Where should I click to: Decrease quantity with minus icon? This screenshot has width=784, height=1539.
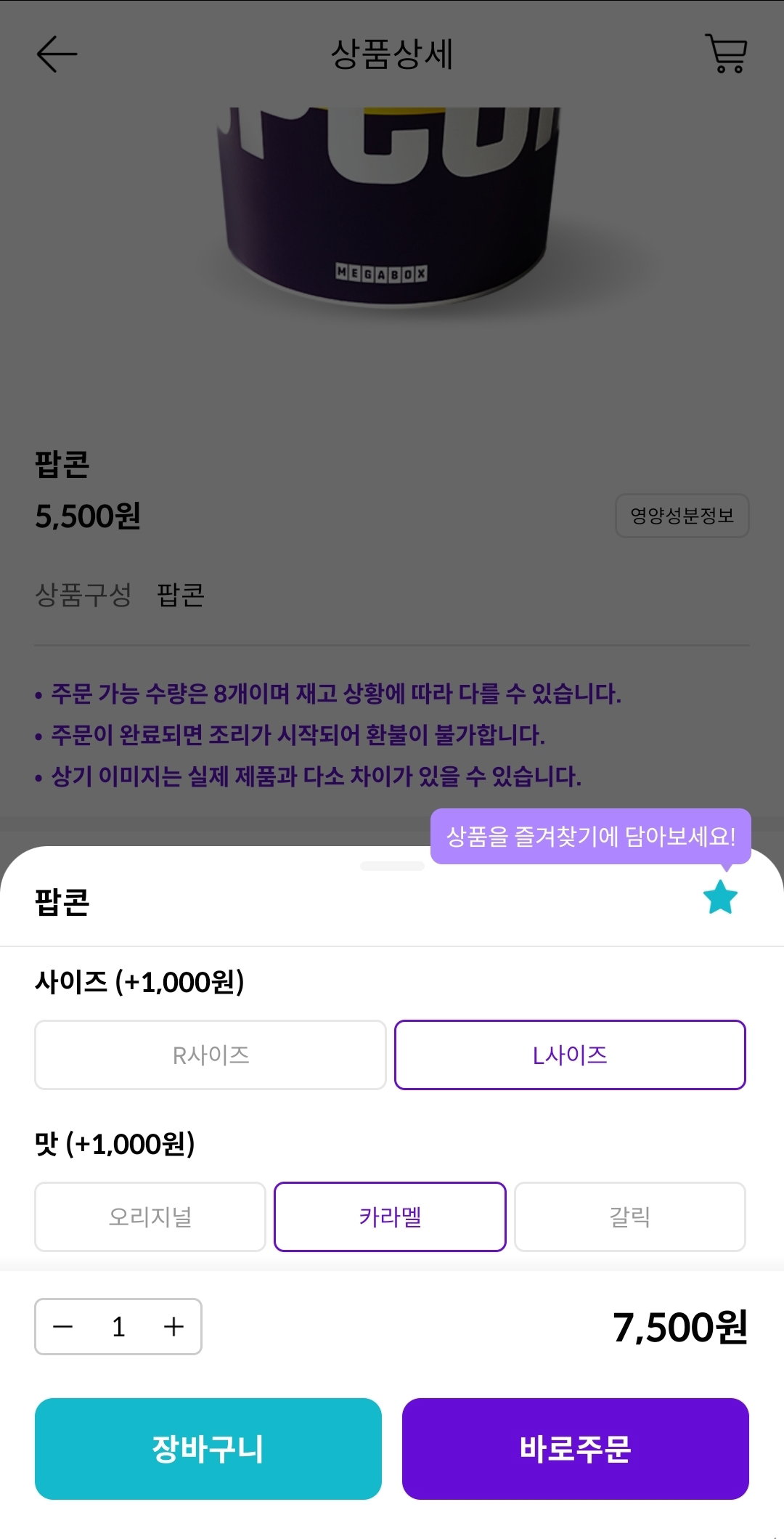[x=63, y=1327]
